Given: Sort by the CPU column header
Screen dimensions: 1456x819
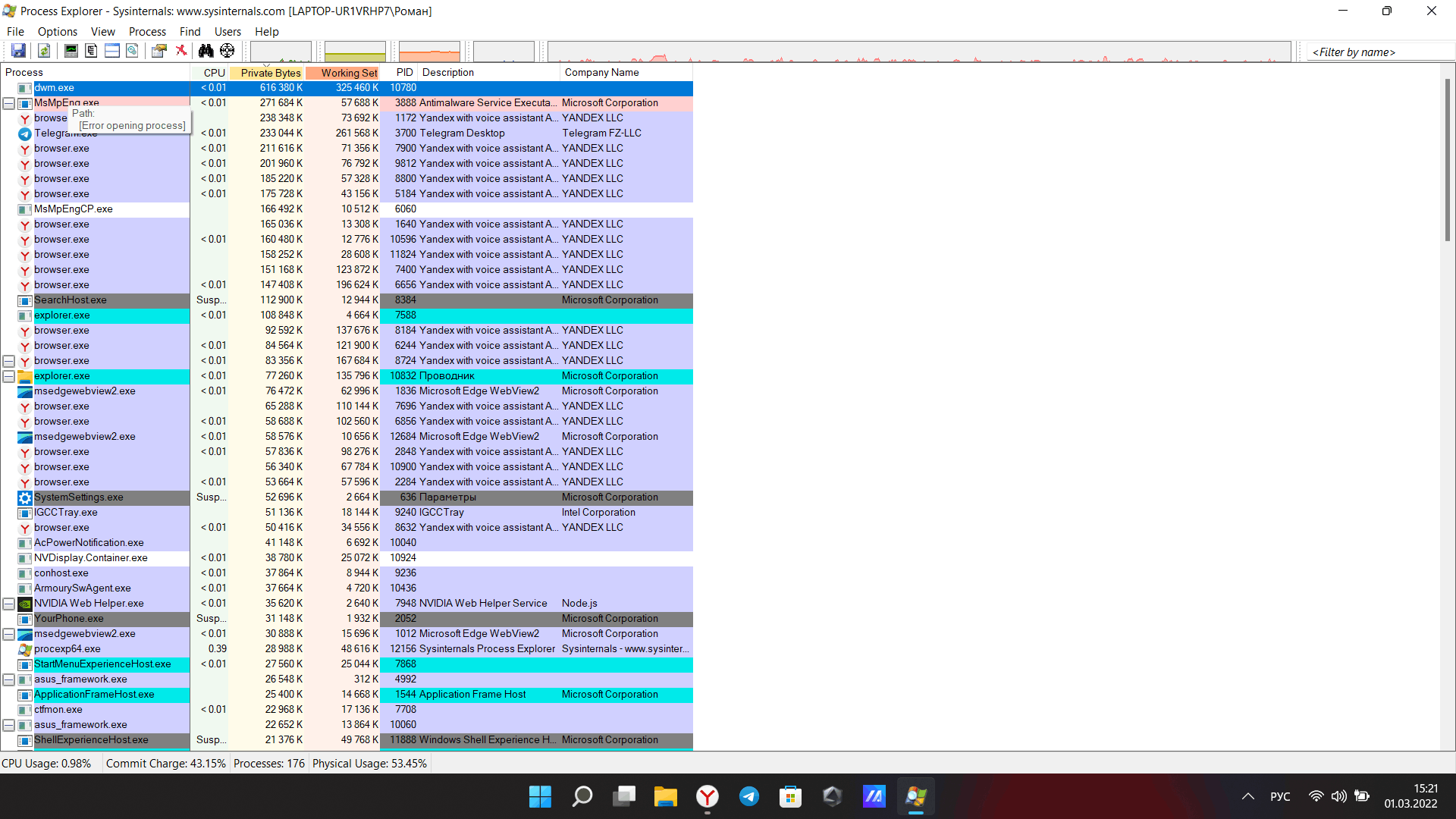Looking at the screenshot, I should [210, 73].
